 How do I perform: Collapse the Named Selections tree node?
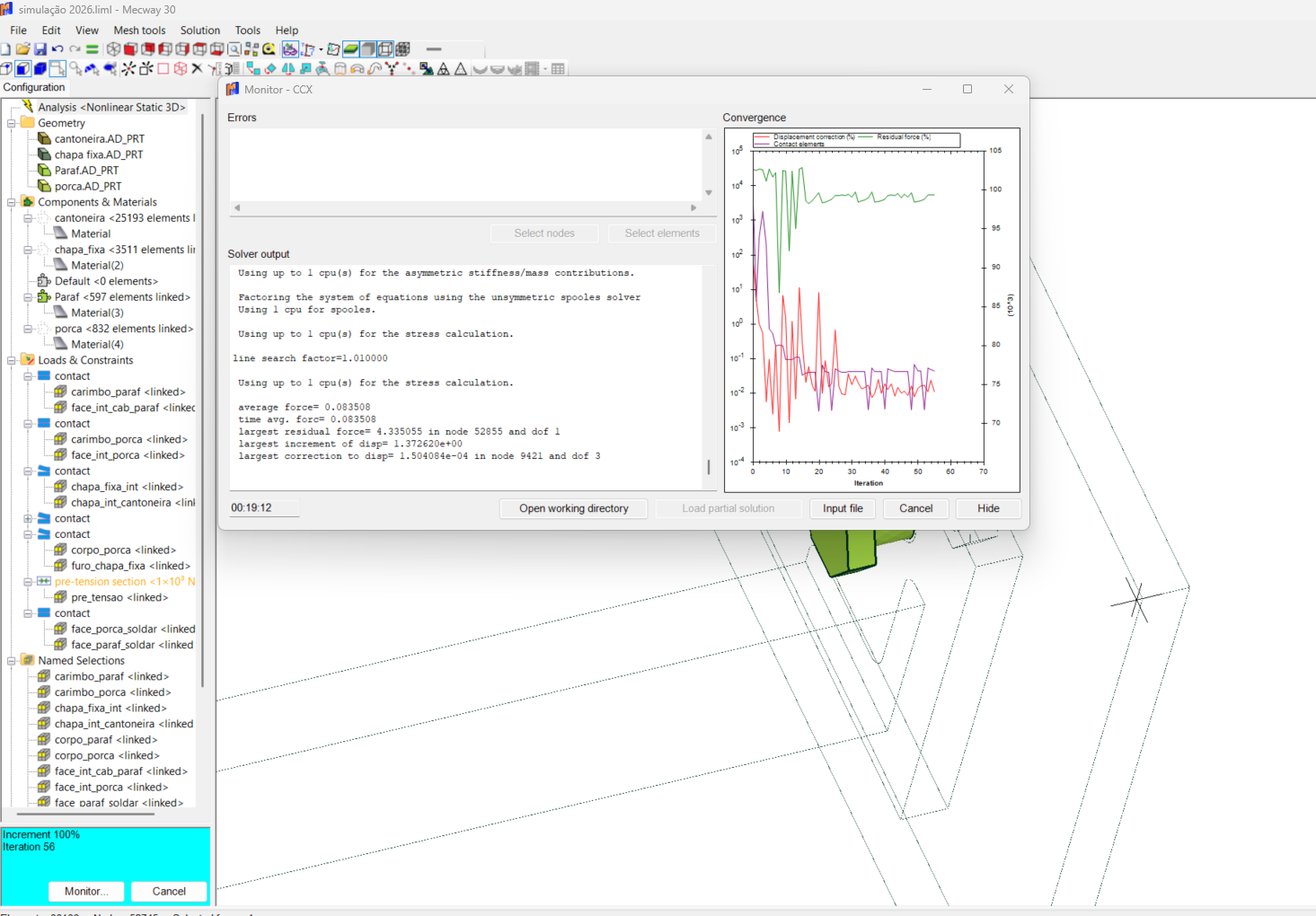click(x=12, y=660)
